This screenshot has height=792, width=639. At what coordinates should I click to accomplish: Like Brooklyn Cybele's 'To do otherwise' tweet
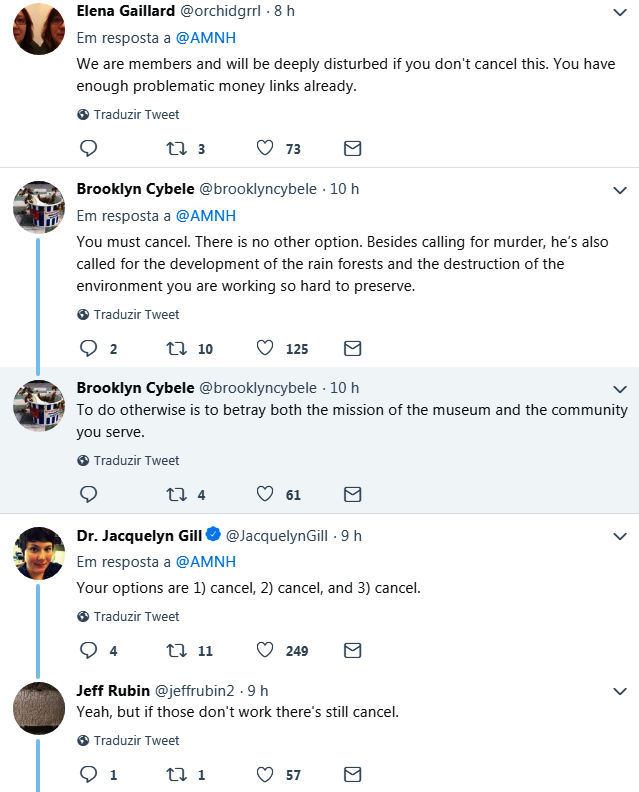(x=265, y=494)
